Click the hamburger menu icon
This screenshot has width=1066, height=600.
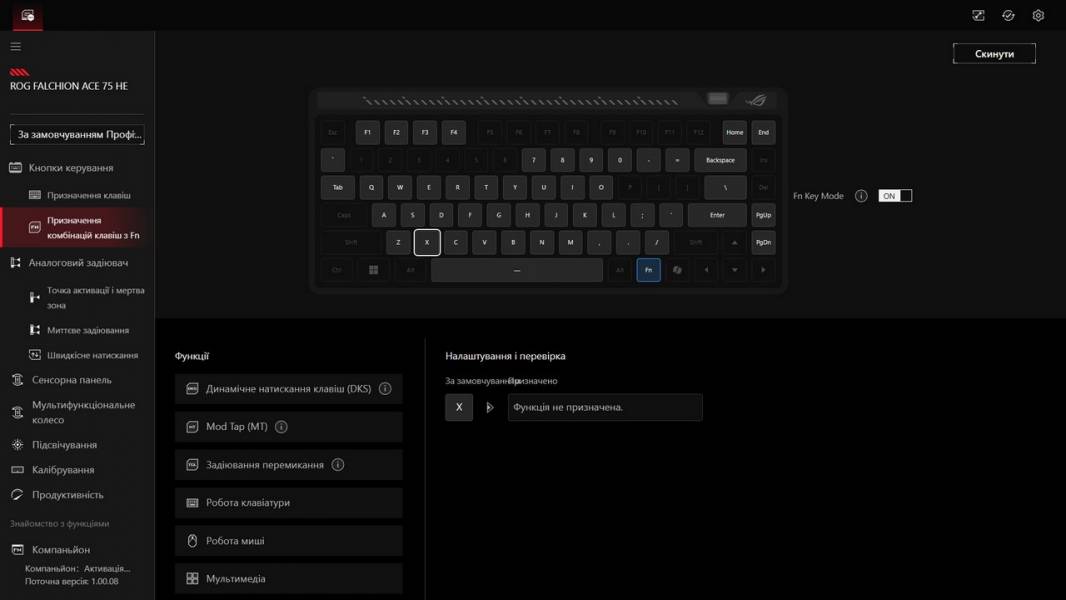(x=15, y=46)
